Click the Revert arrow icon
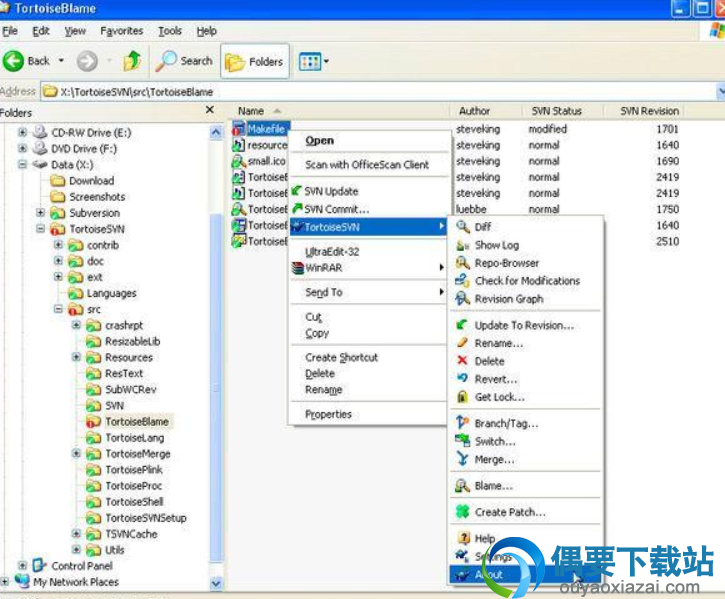This screenshot has height=599, width=725. 462,378
